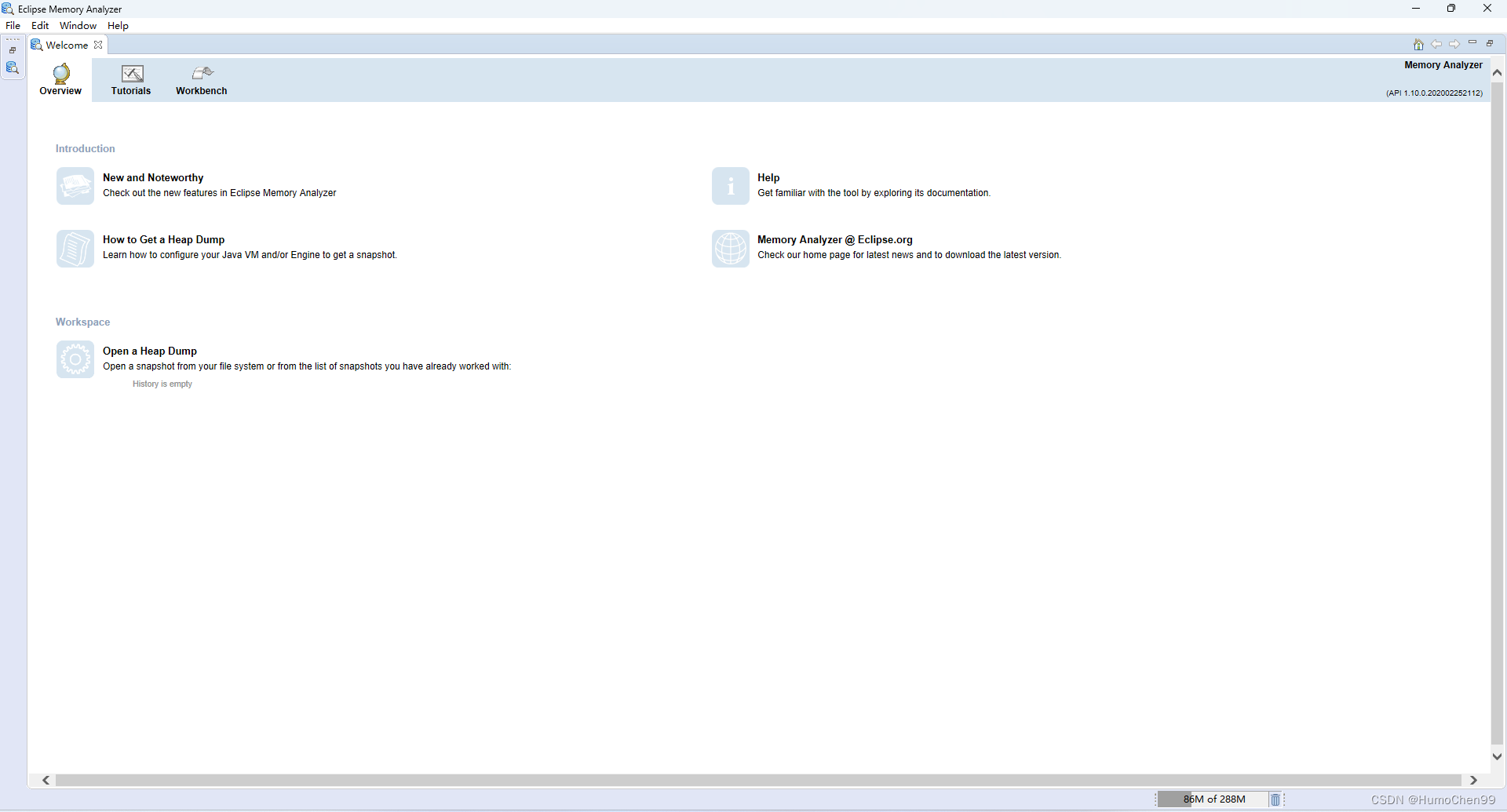This screenshot has height=812, width=1507.
Task: Click "Learn how to configure your Java VM" text
Action: coord(250,255)
